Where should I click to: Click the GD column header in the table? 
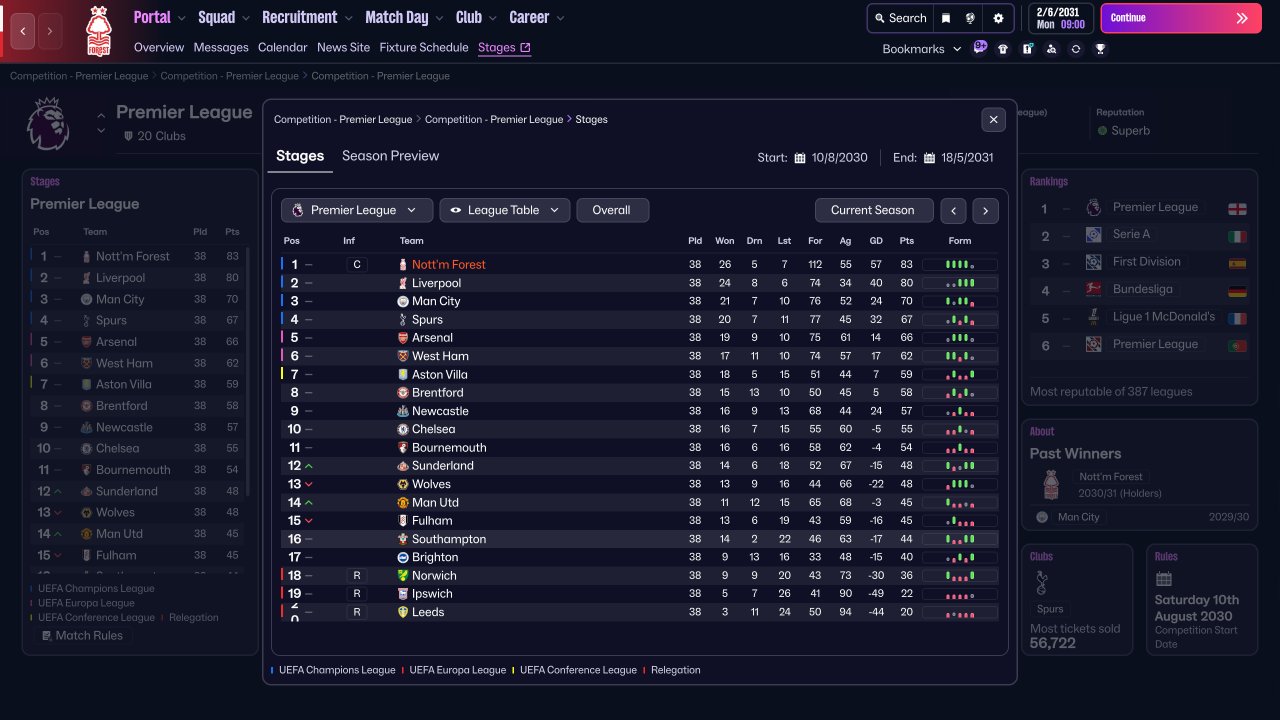click(876, 241)
